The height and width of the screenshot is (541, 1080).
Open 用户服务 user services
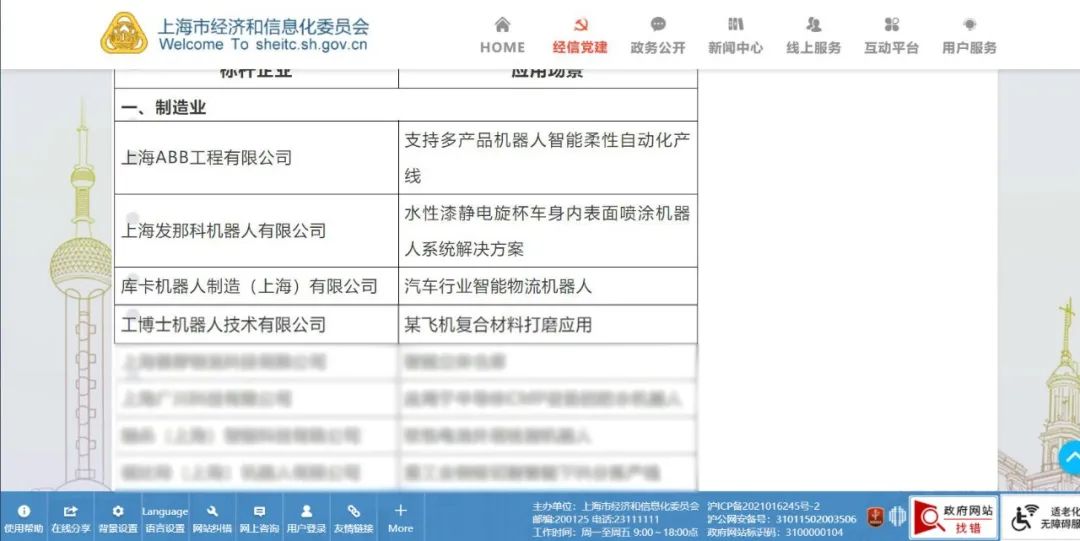click(969, 35)
